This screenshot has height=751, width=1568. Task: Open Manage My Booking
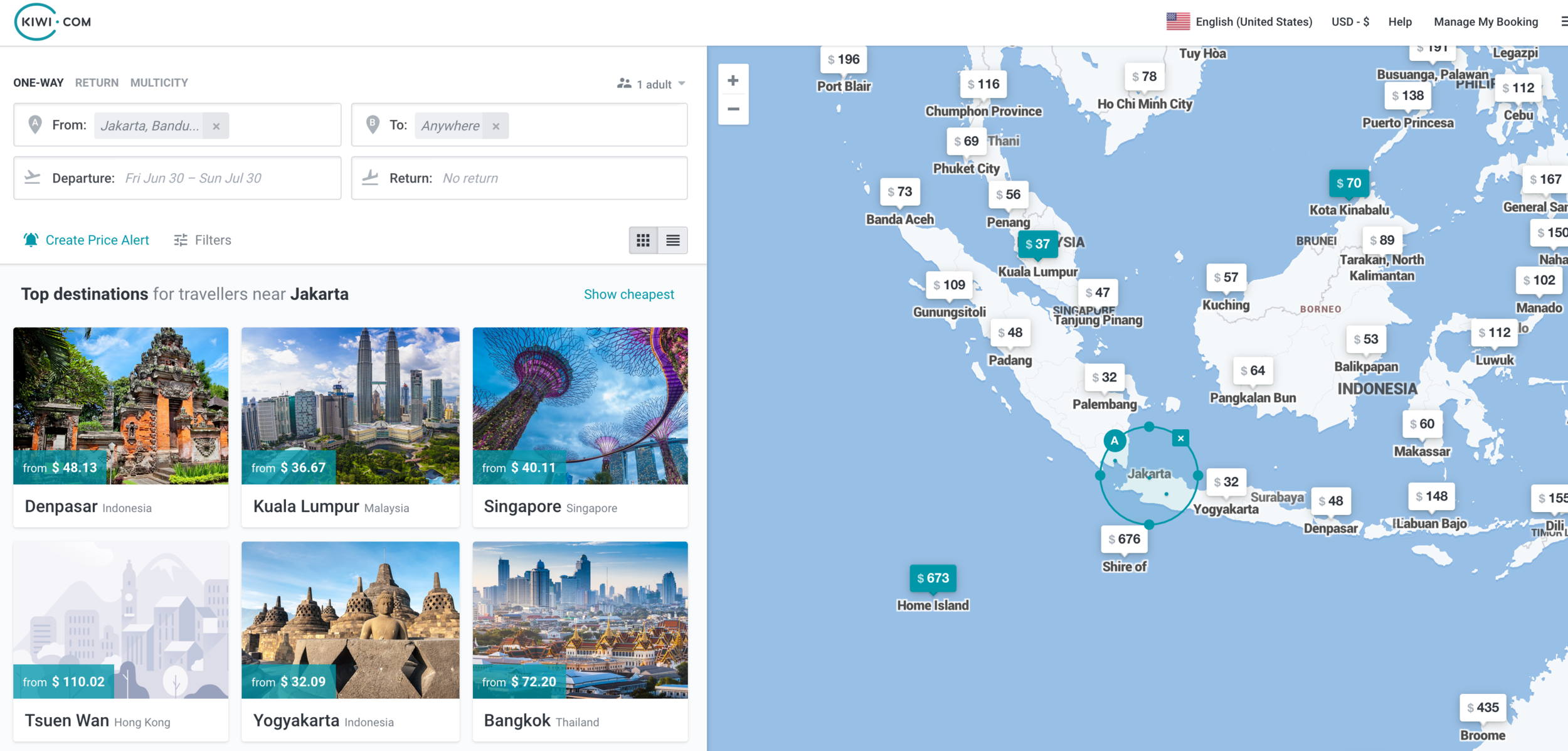pos(1485,22)
